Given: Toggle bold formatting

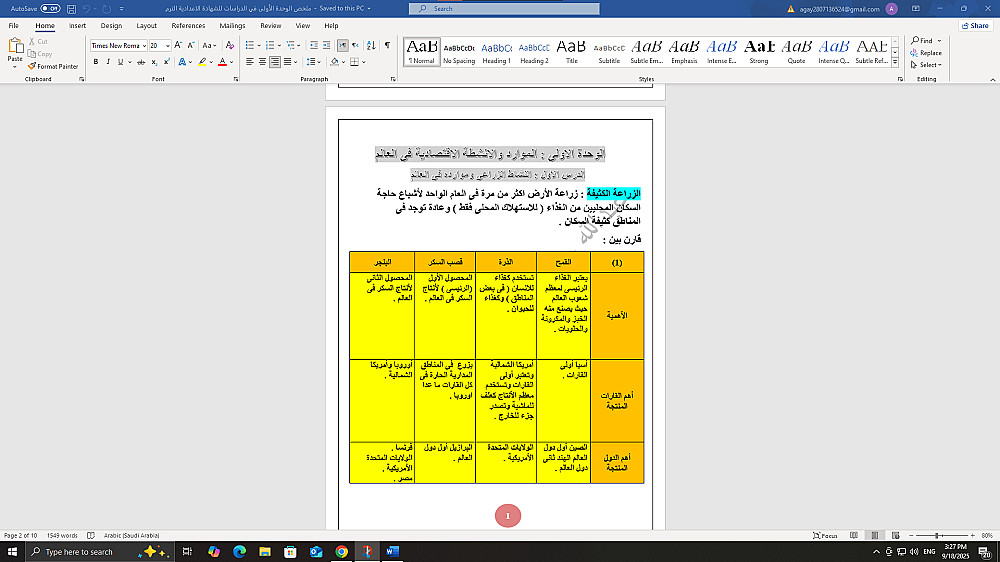Looking at the screenshot, I should pyautogui.click(x=96, y=62).
